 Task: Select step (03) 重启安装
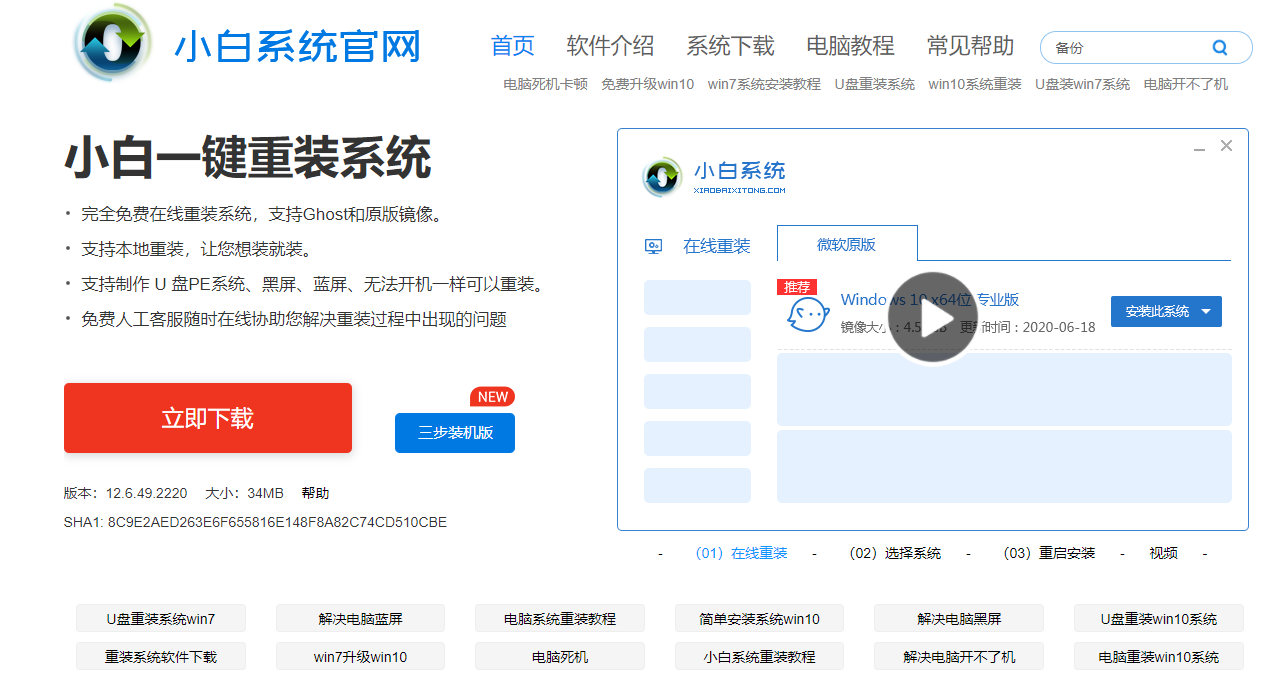click(1049, 553)
